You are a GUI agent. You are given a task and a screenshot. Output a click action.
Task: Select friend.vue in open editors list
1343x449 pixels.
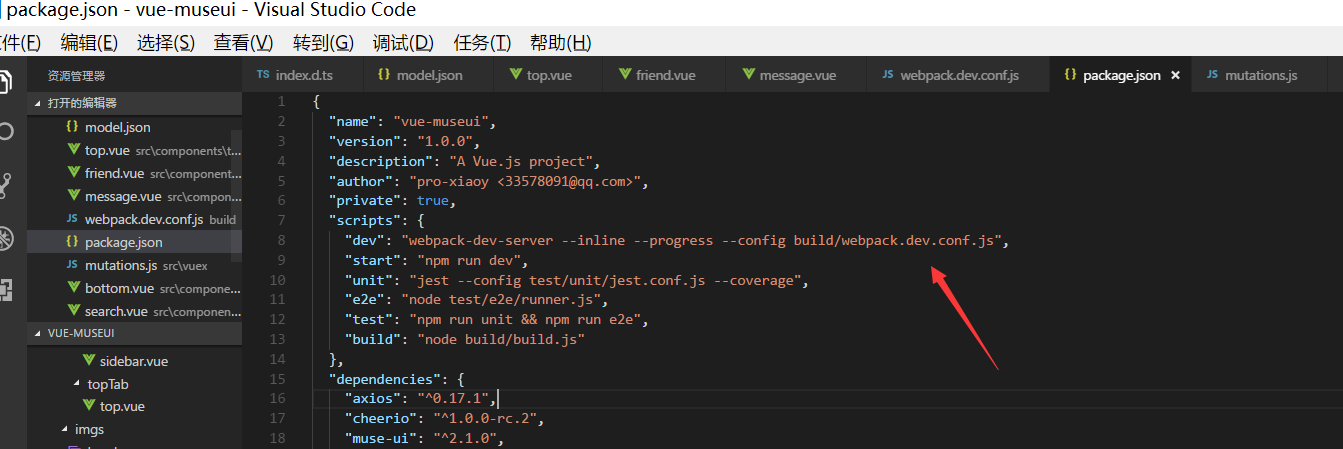pos(135,173)
